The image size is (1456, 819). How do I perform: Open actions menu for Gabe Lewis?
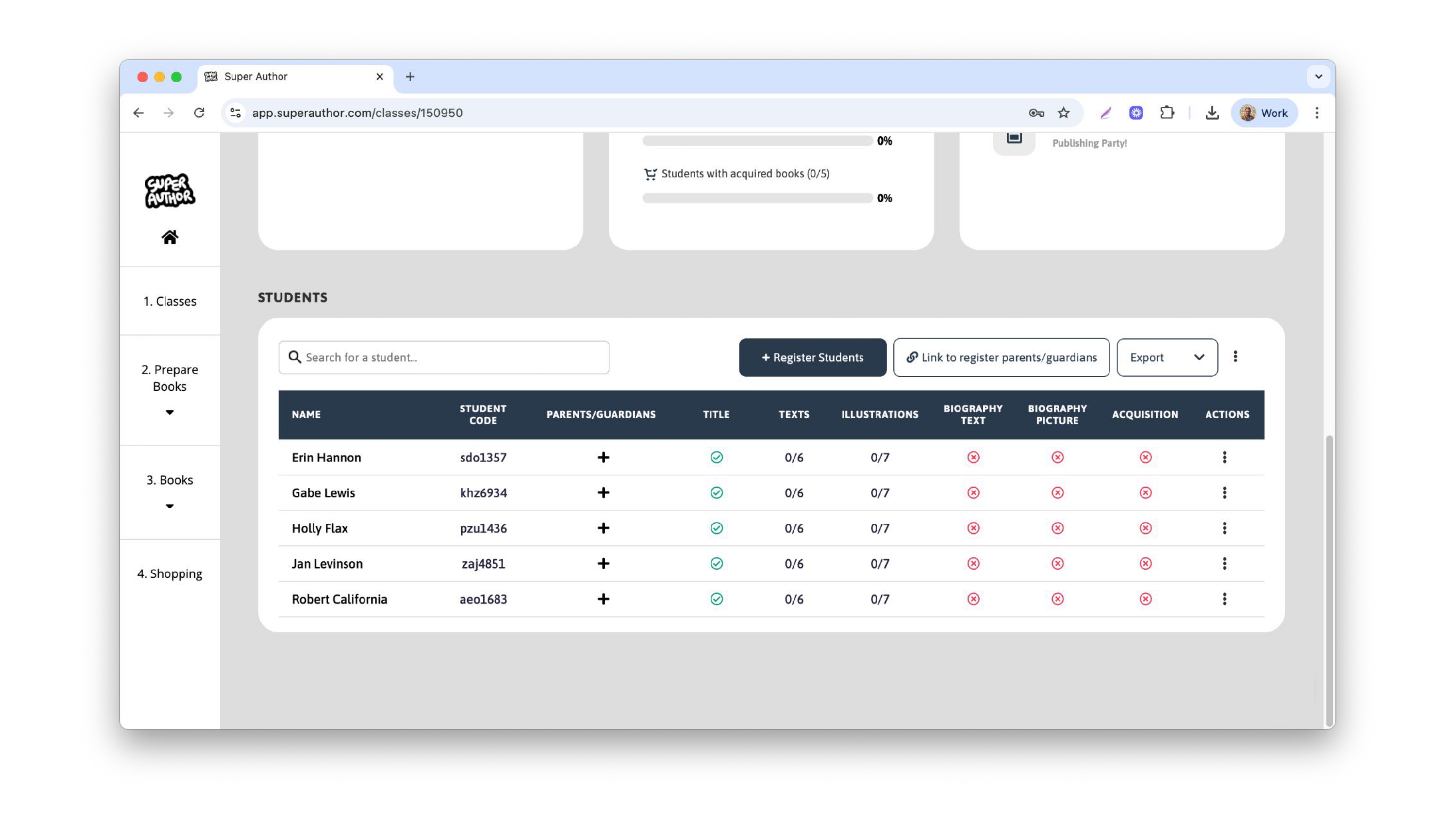pyautogui.click(x=1224, y=493)
